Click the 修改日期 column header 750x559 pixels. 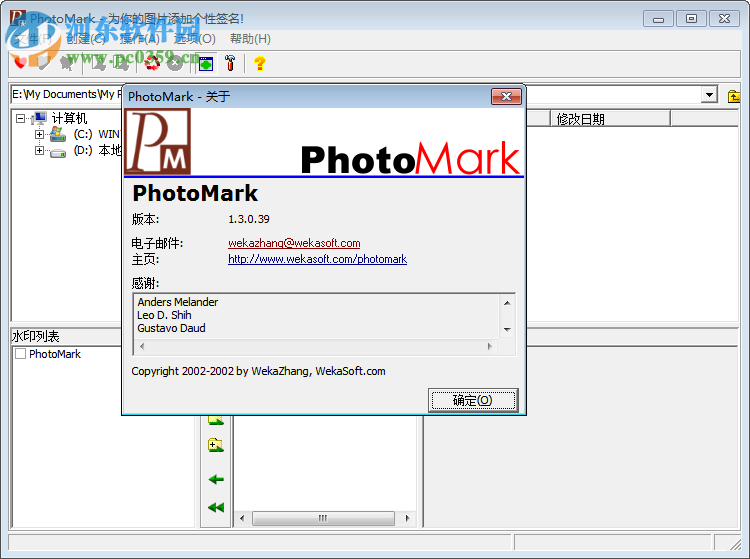[x=610, y=119]
